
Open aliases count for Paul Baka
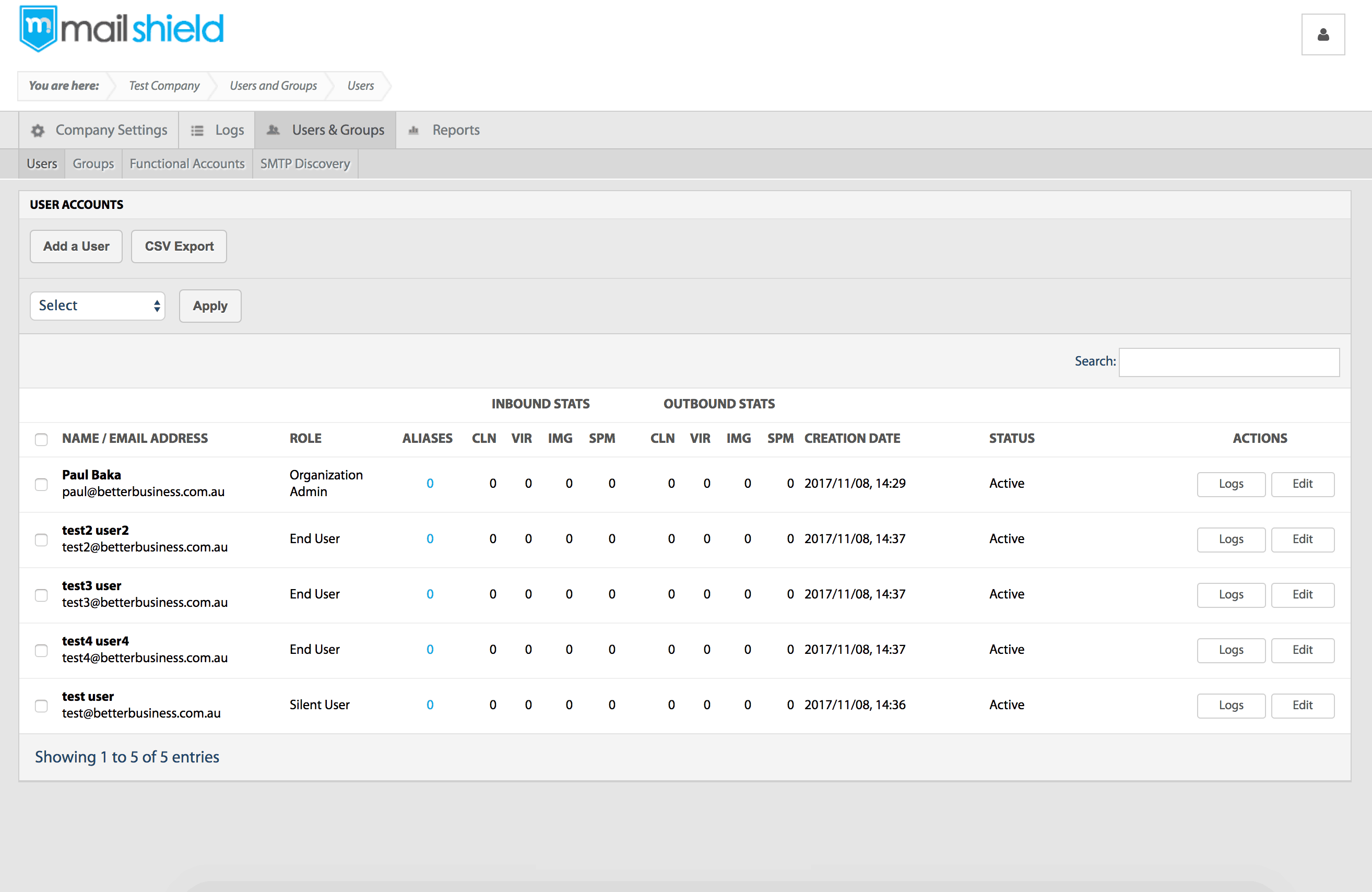tap(430, 484)
